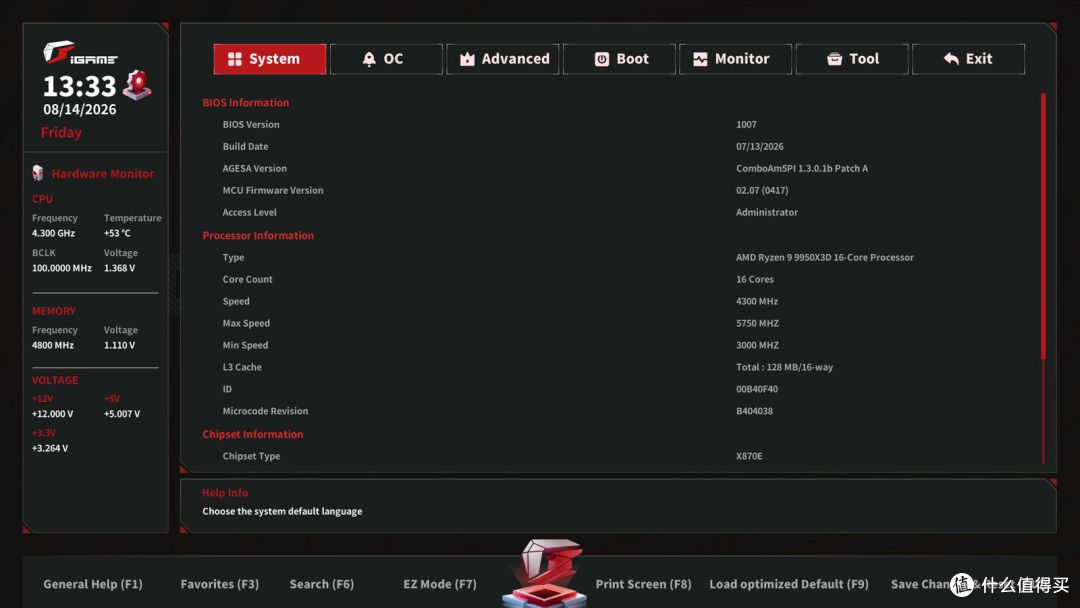The width and height of the screenshot is (1080, 608).
Task: Switch to EZ Mode (F7)
Action: coord(440,584)
